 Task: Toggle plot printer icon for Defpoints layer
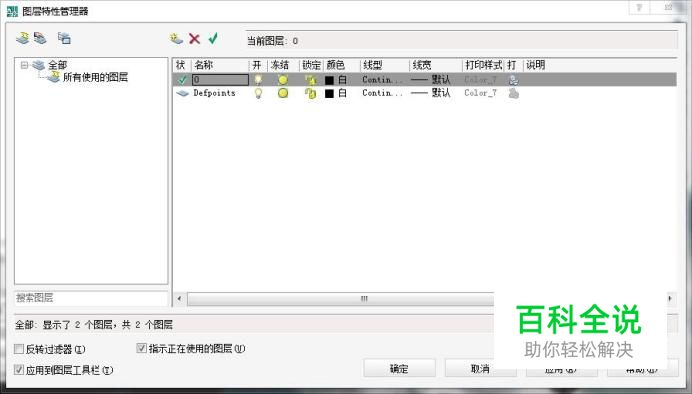513,93
